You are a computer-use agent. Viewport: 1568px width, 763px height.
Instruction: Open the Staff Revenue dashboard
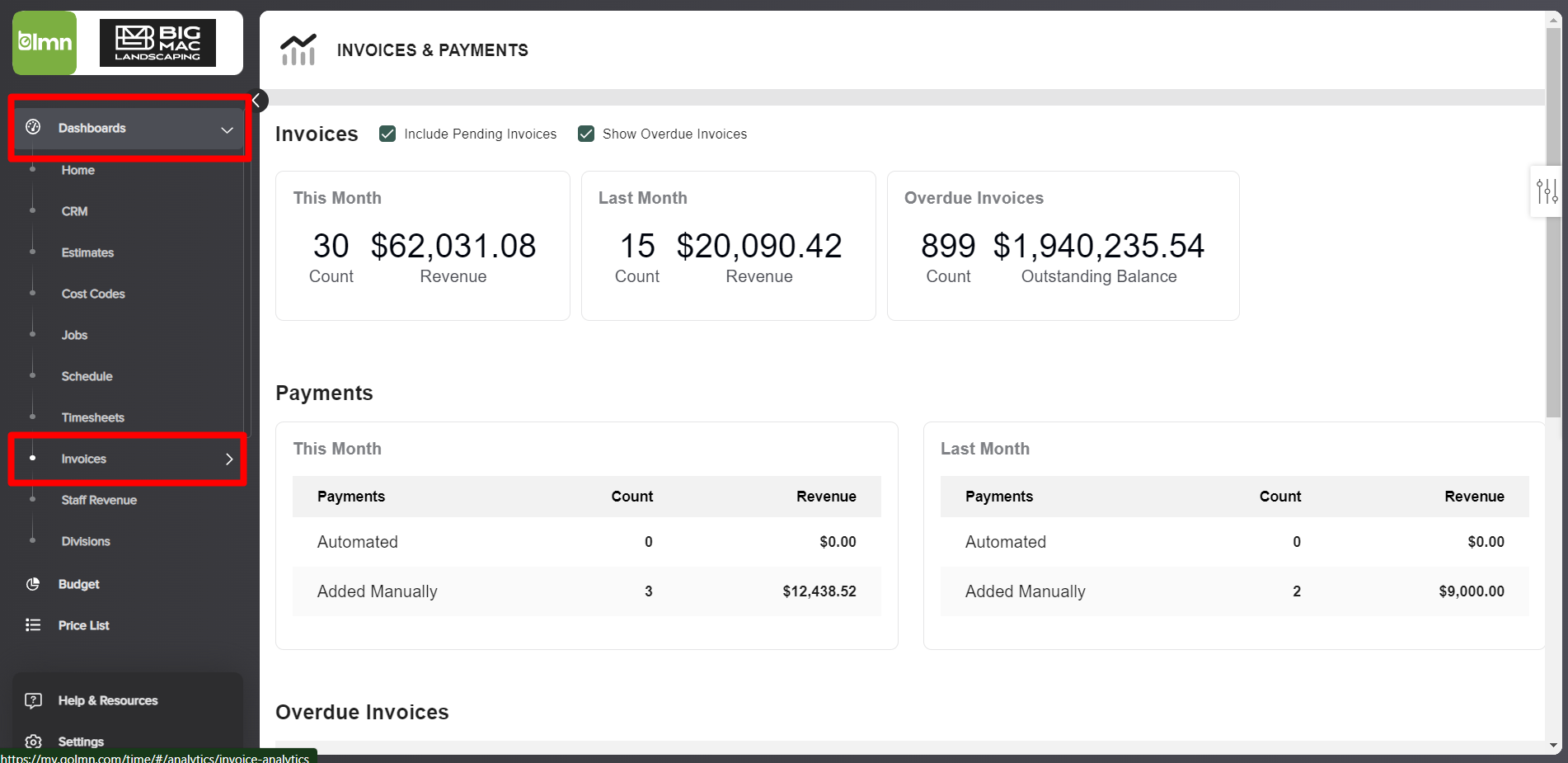(99, 500)
